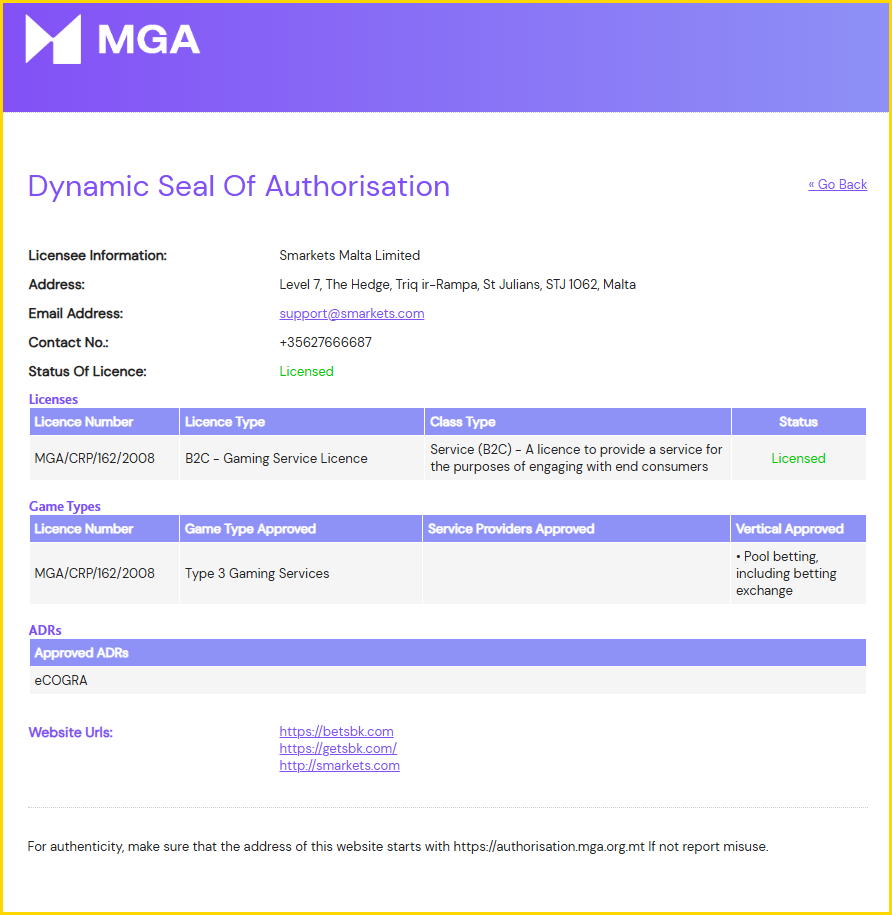Select MGA/CRP/162/2008 in the Game Types table
892x915 pixels.
click(95, 574)
